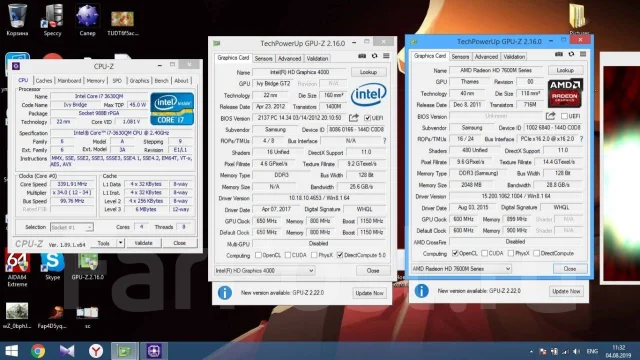Image resolution: width=640 pixels, height=360 pixels.
Task: Share BIOS icon in Intel GPU-Z window
Action: (x=353, y=118)
